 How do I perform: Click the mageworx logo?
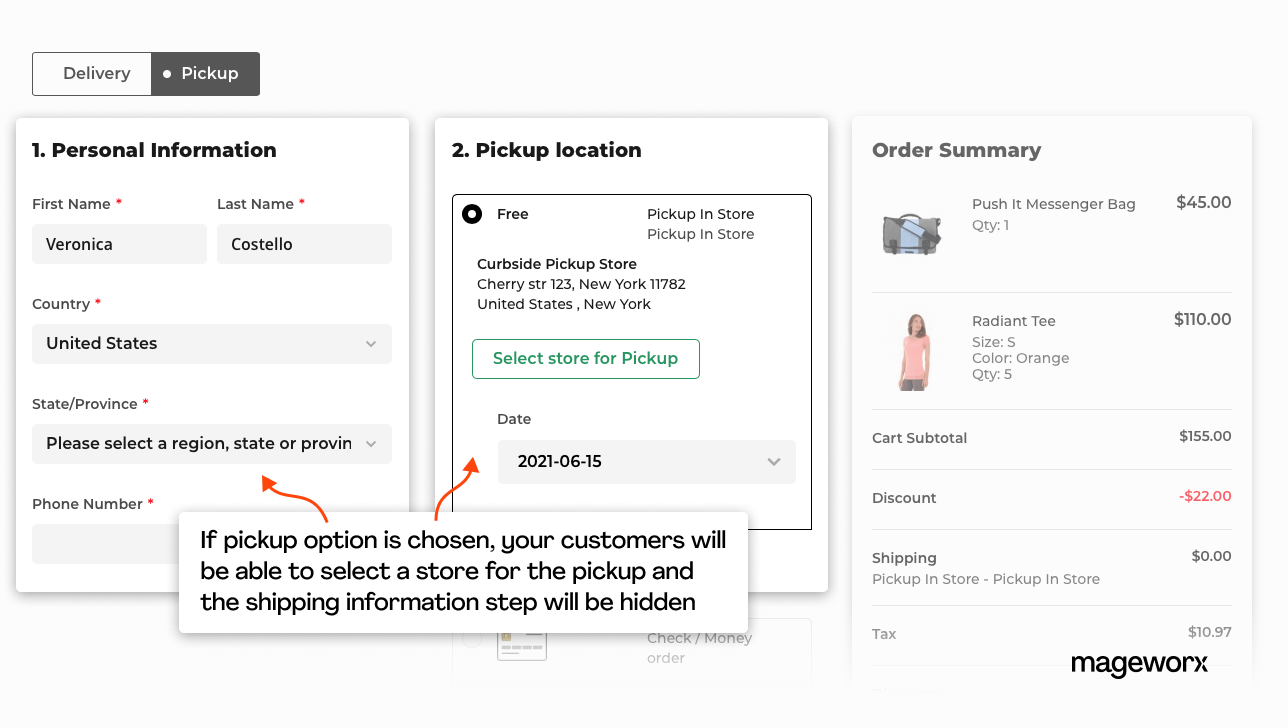click(1139, 664)
